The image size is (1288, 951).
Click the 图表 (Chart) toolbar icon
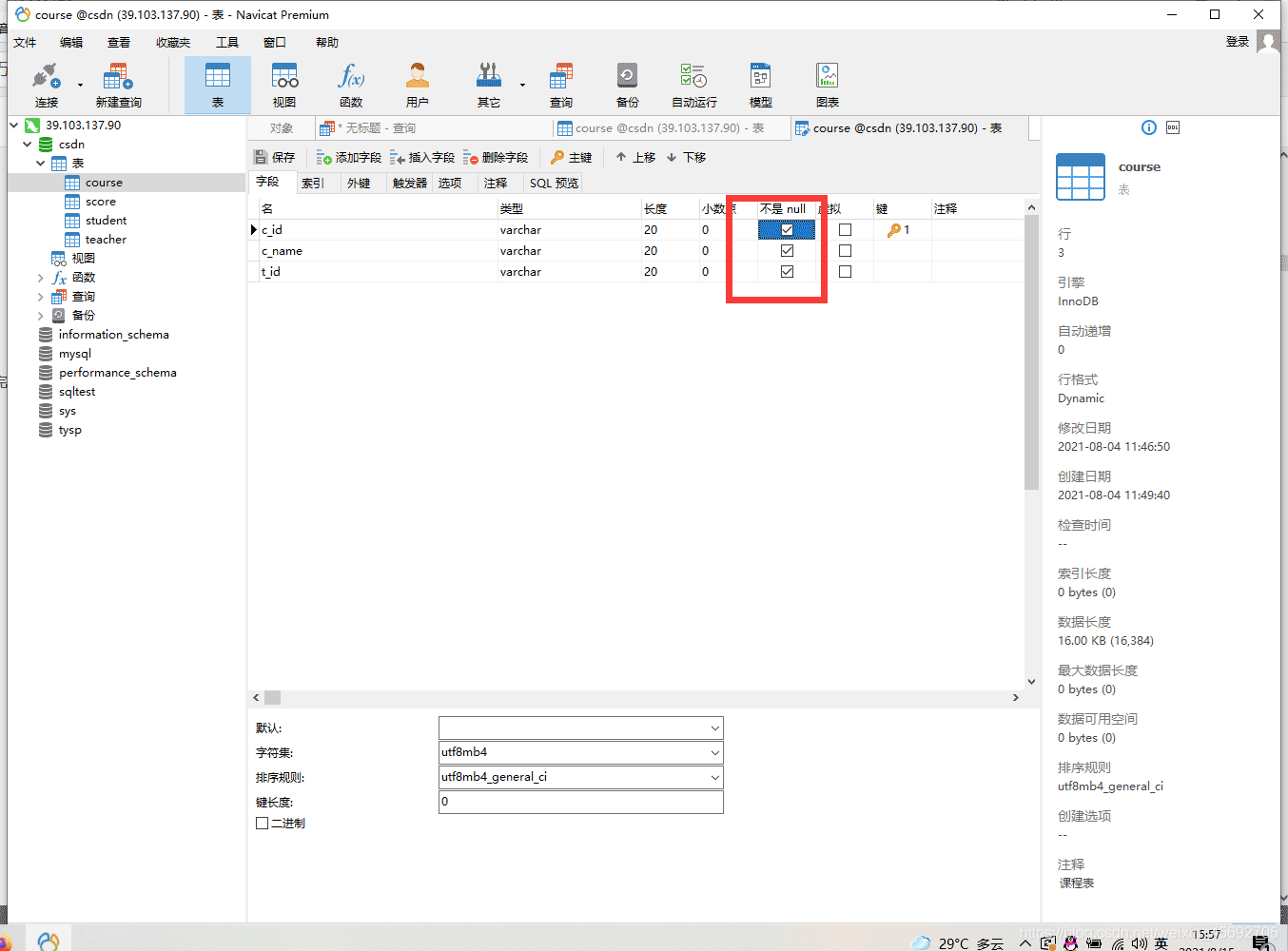click(x=827, y=84)
